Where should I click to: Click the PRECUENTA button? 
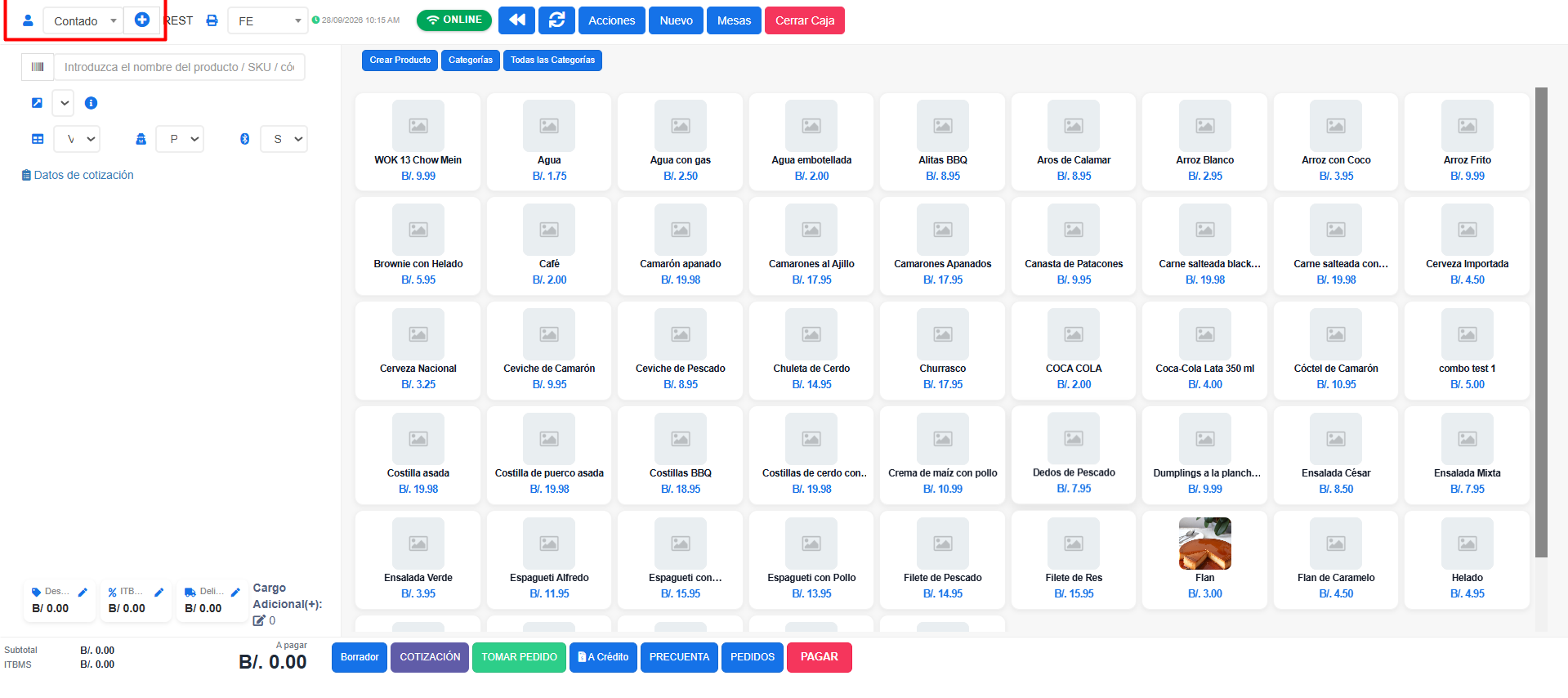(679, 657)
